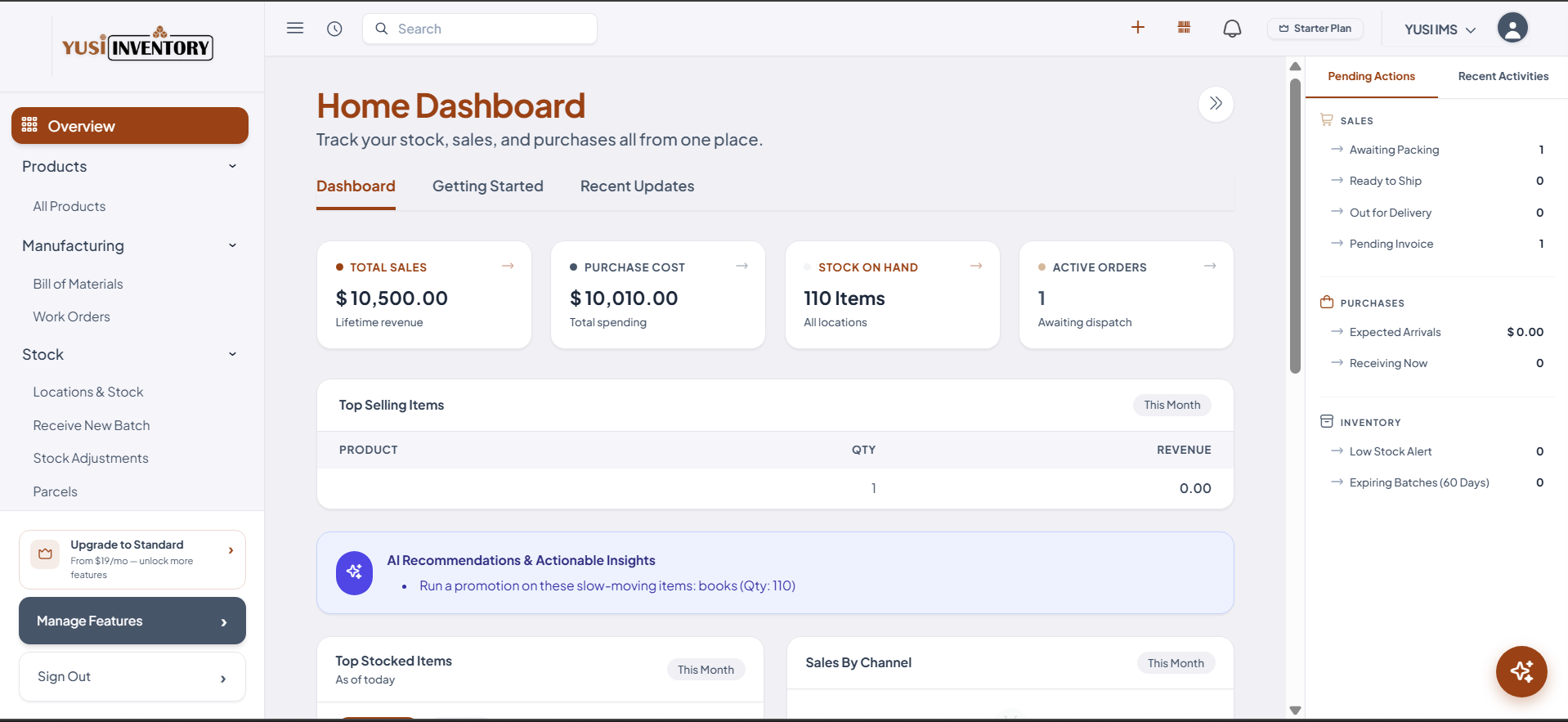Click the Overview grid icon
Viewport: 1568px width, 722px height.
coord(29,124)
